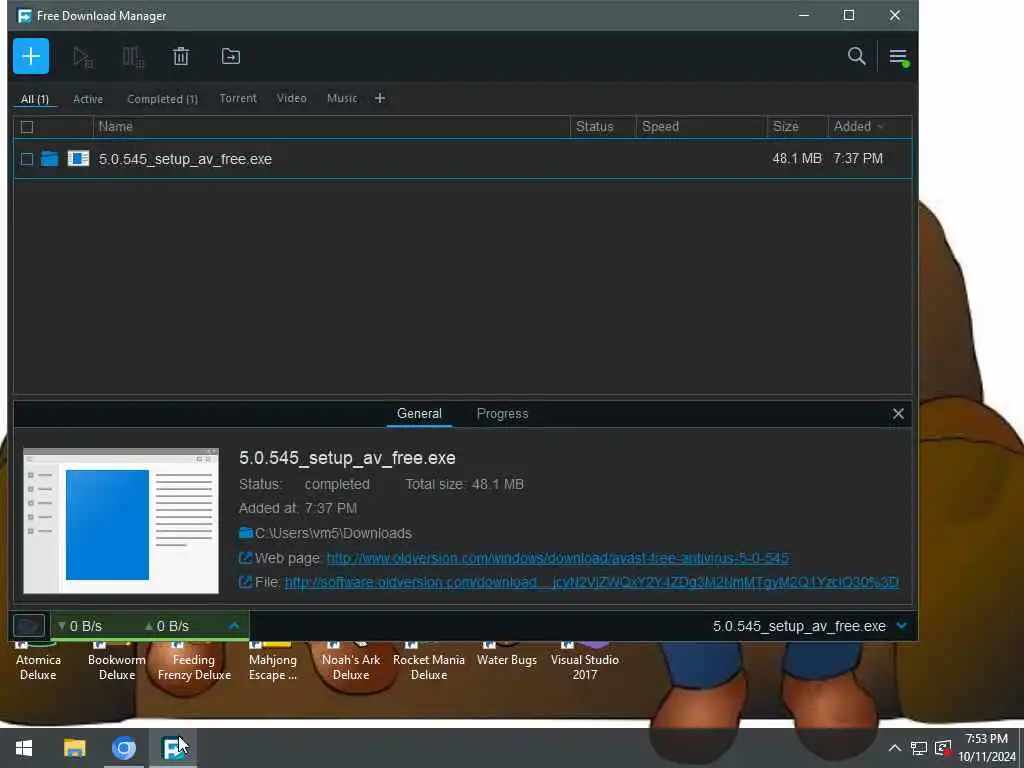
Task: Sort by the Size column header
Action: [797, 127]
